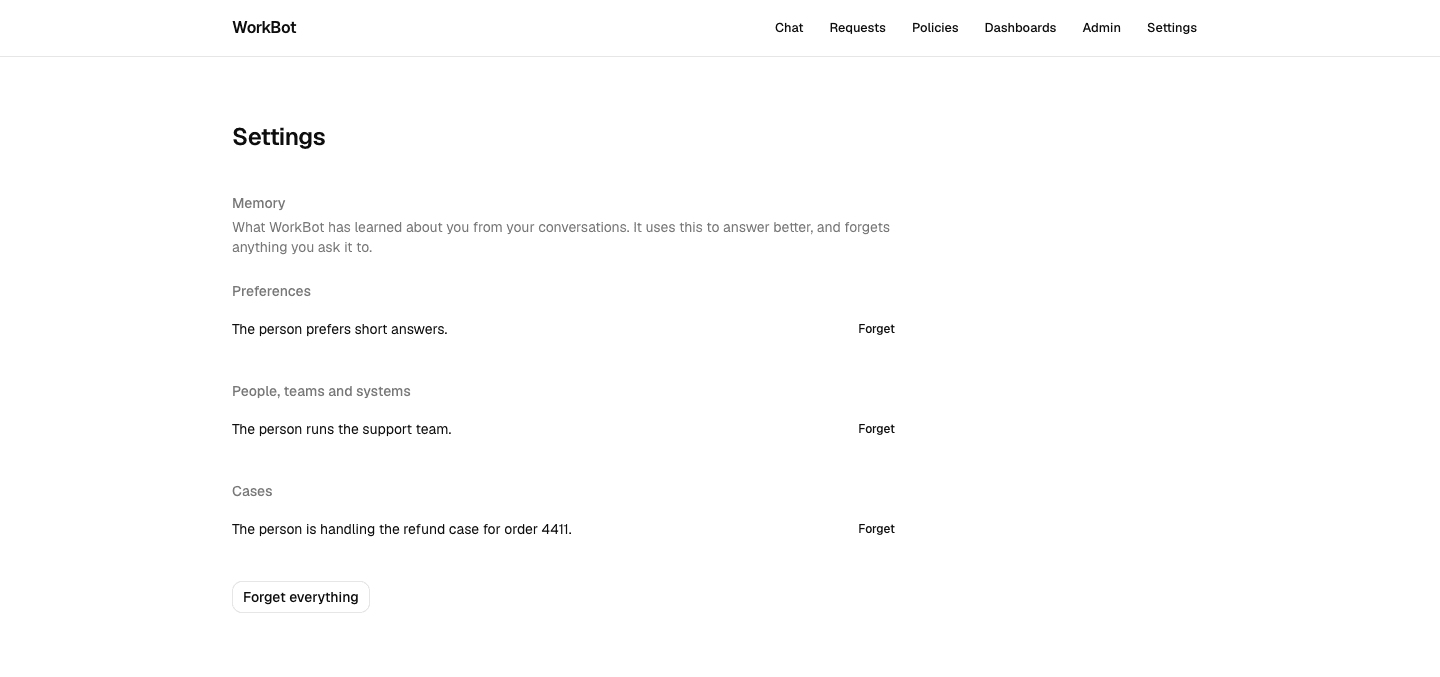Click the Memory section label

259,203
